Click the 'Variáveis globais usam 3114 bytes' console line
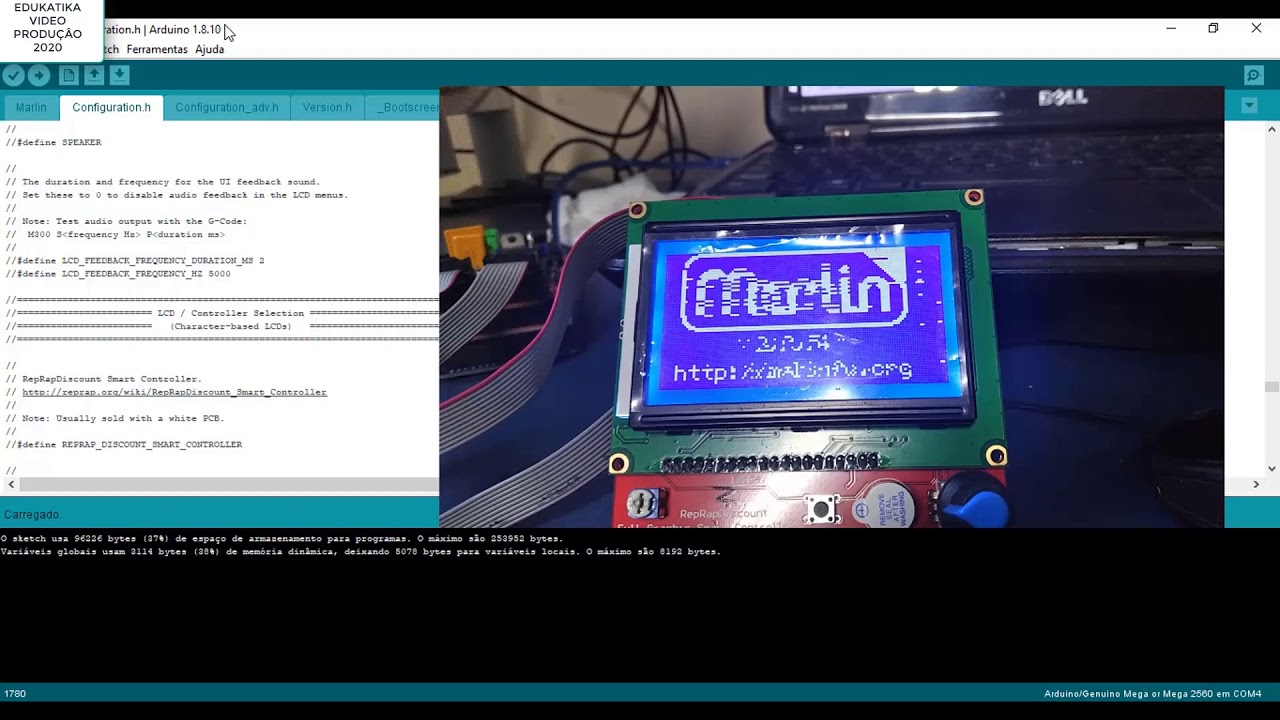 click(x=360, y=551)
